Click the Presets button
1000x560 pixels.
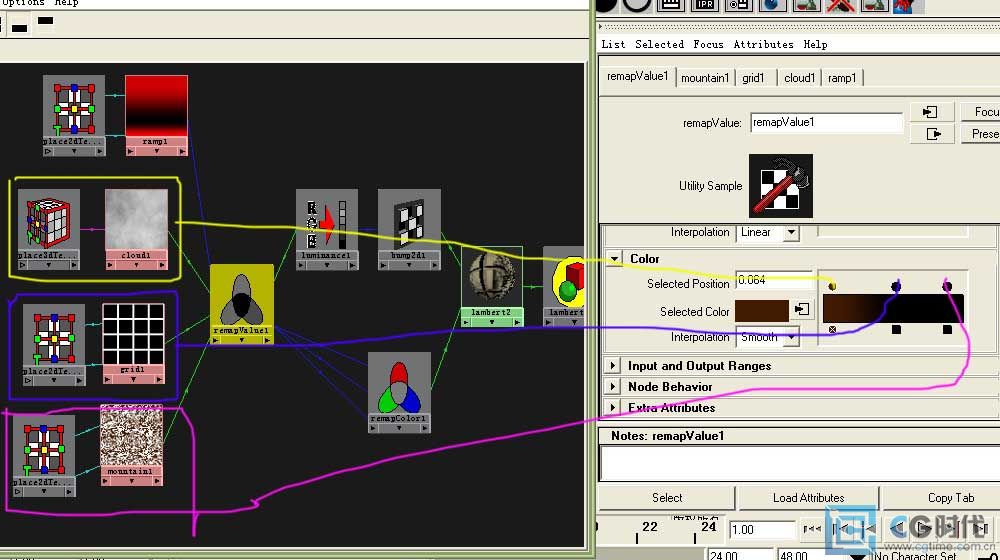(980, 134)
